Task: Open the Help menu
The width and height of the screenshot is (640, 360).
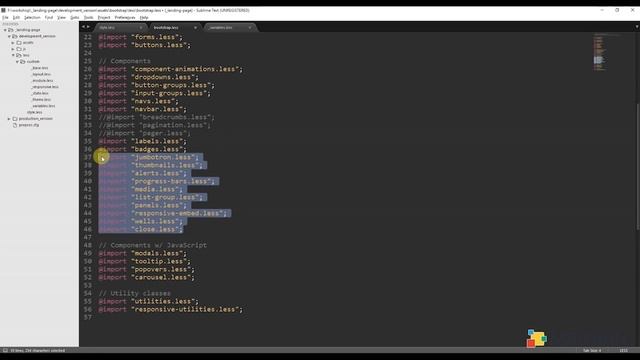Action: coord(144,18)
